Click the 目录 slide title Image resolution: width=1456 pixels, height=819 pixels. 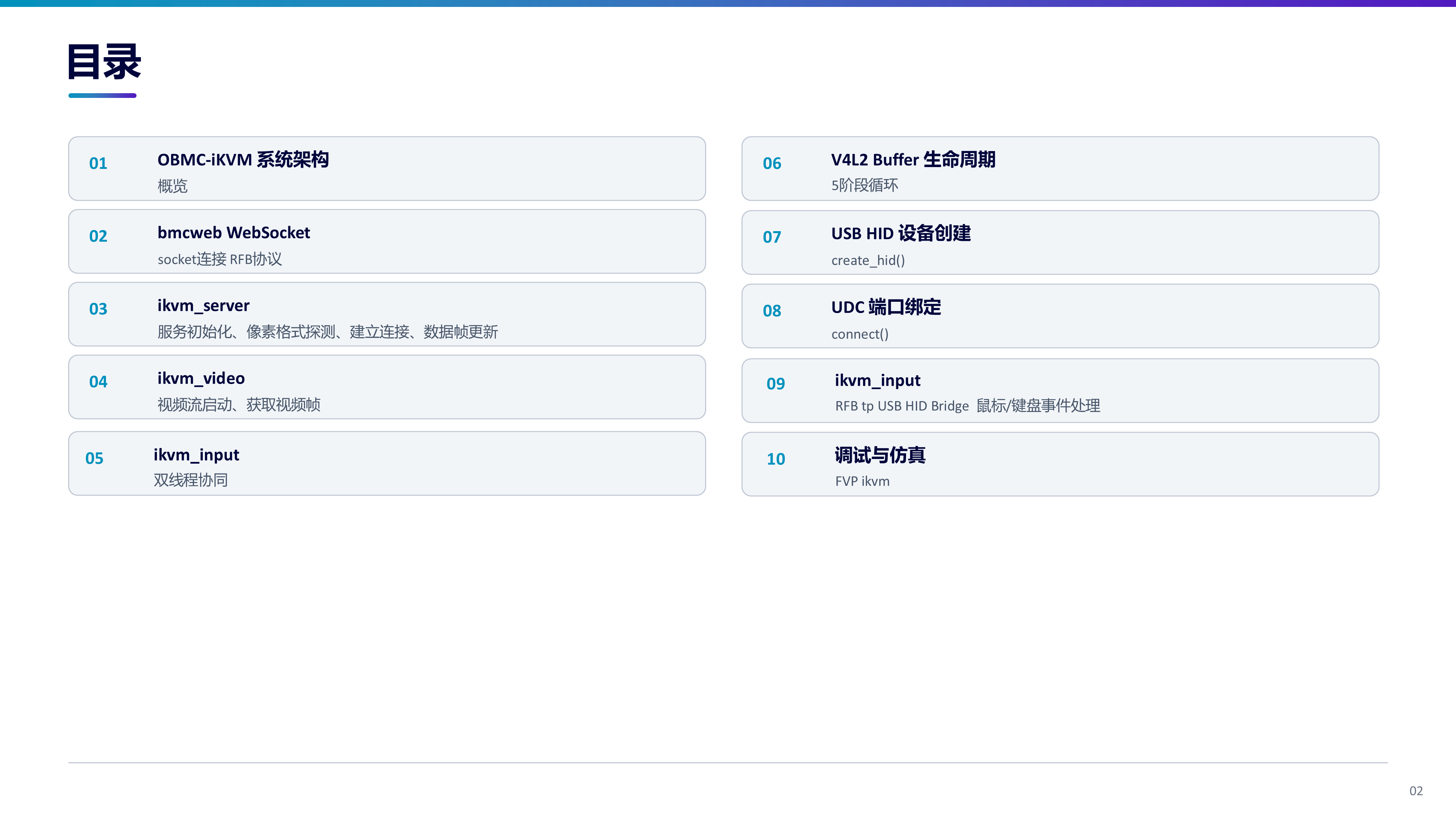(x=104, y=61)
